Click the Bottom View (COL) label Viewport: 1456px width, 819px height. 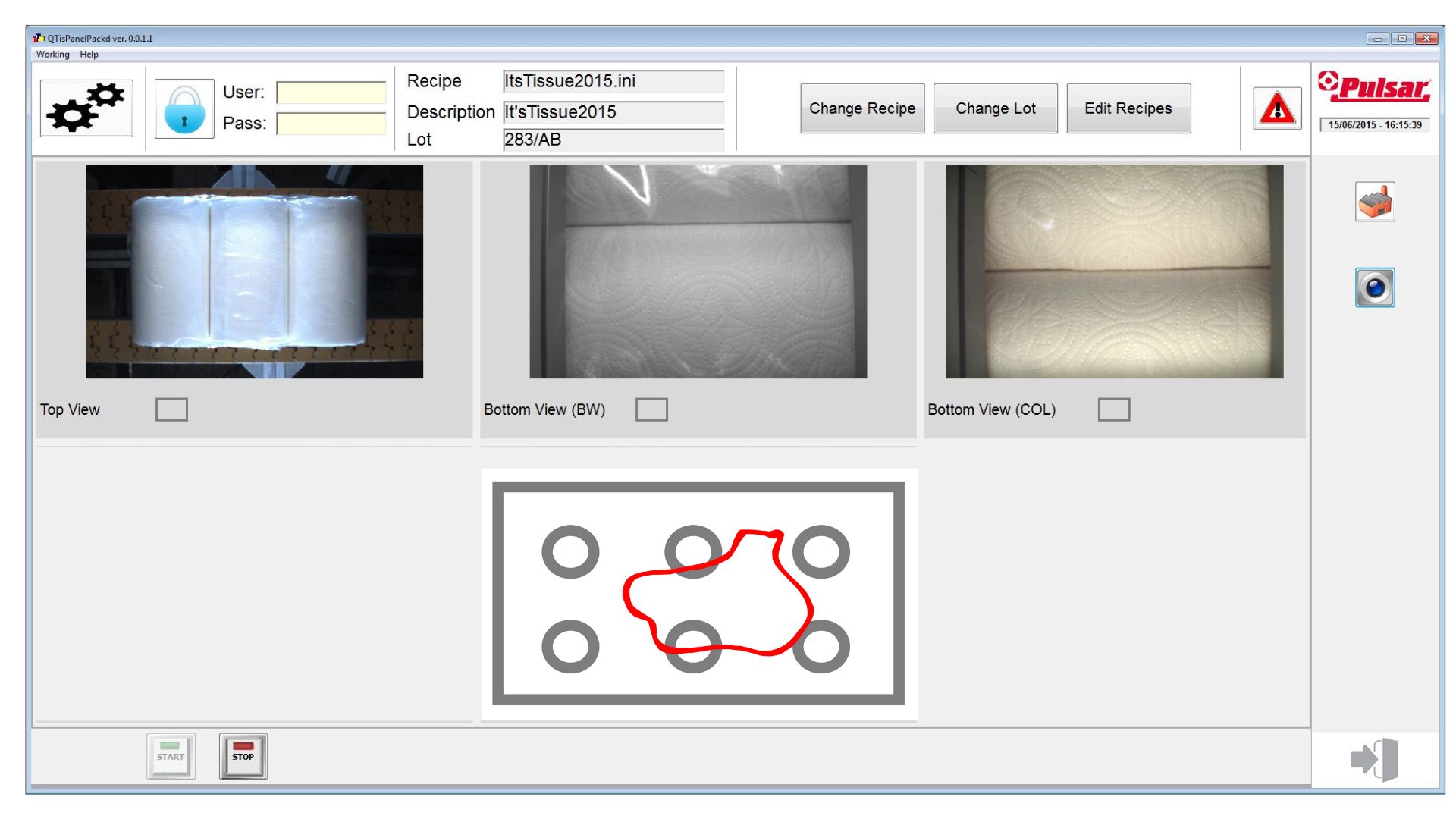pos(991,409)
